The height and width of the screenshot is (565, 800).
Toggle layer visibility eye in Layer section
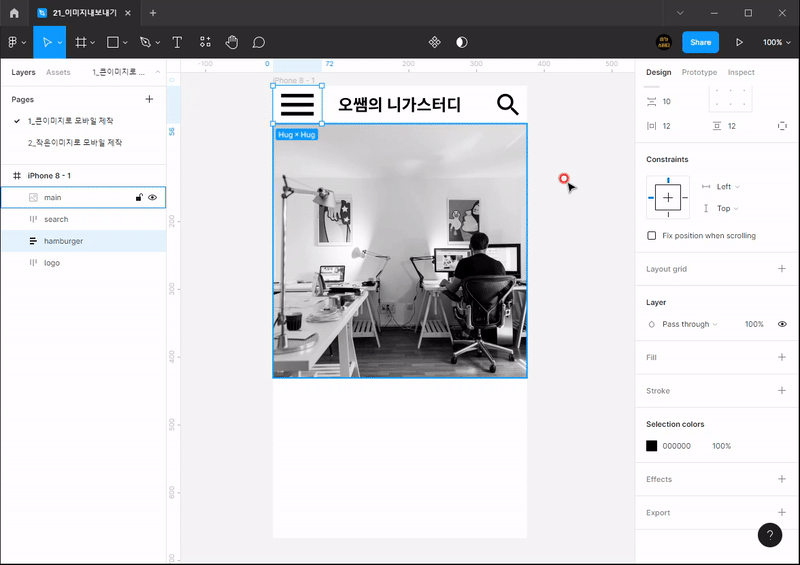[782, 324]
